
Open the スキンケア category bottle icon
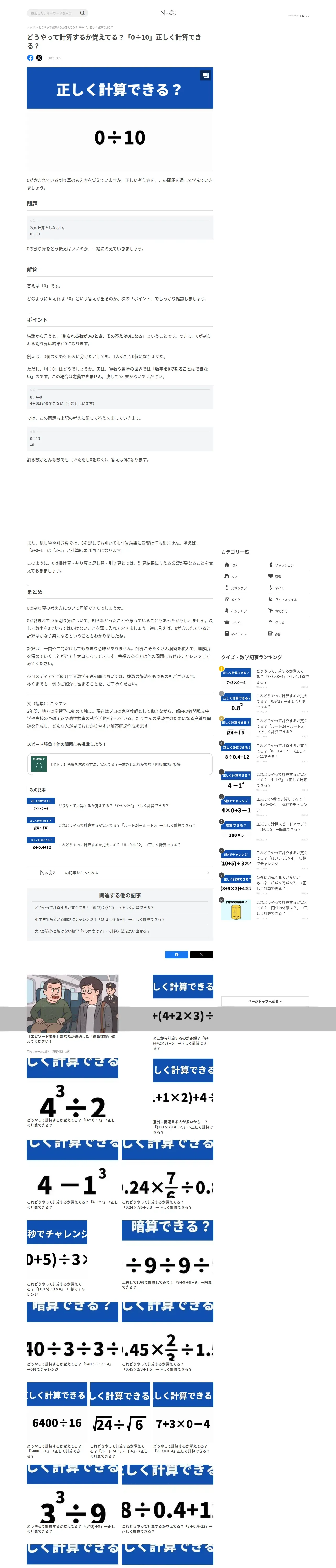pyautogui.click(x=227, y=588)
